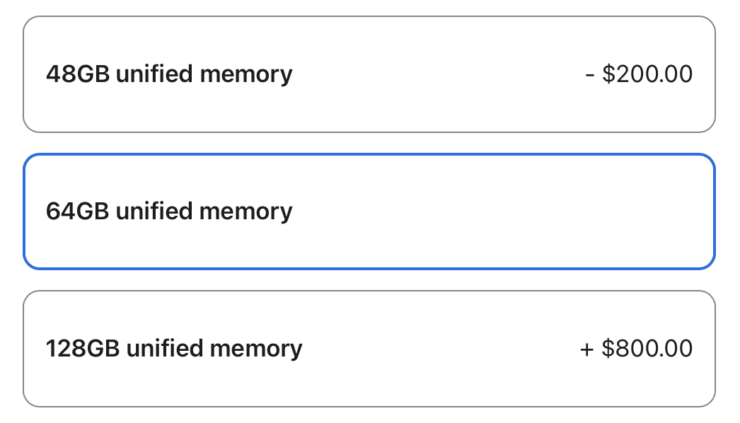Keep the currently selected 64GB memory
This screenshot has width=740, height=423.
pos(369,211)
